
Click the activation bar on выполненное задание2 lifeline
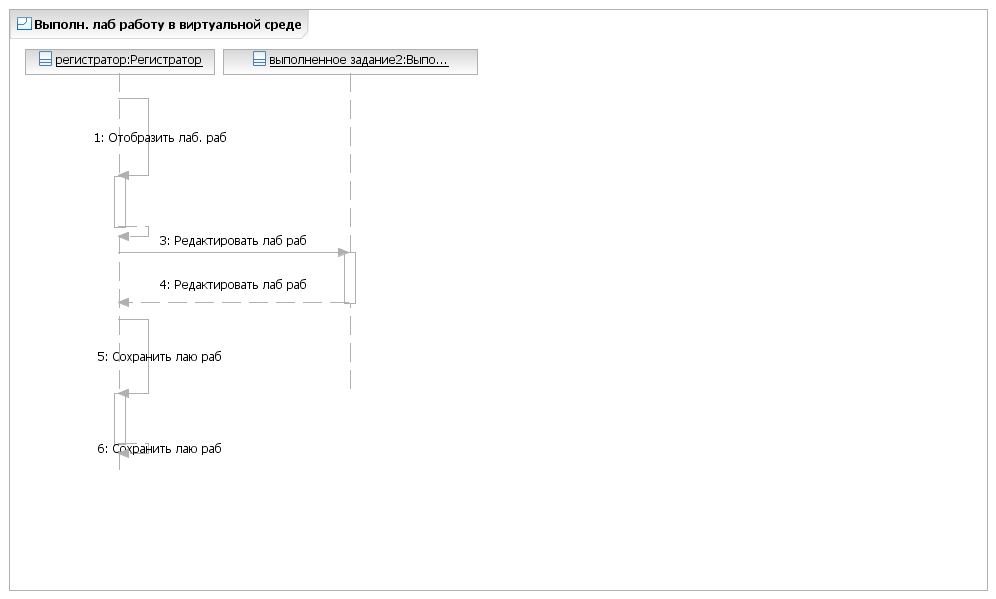coord(350,278)
